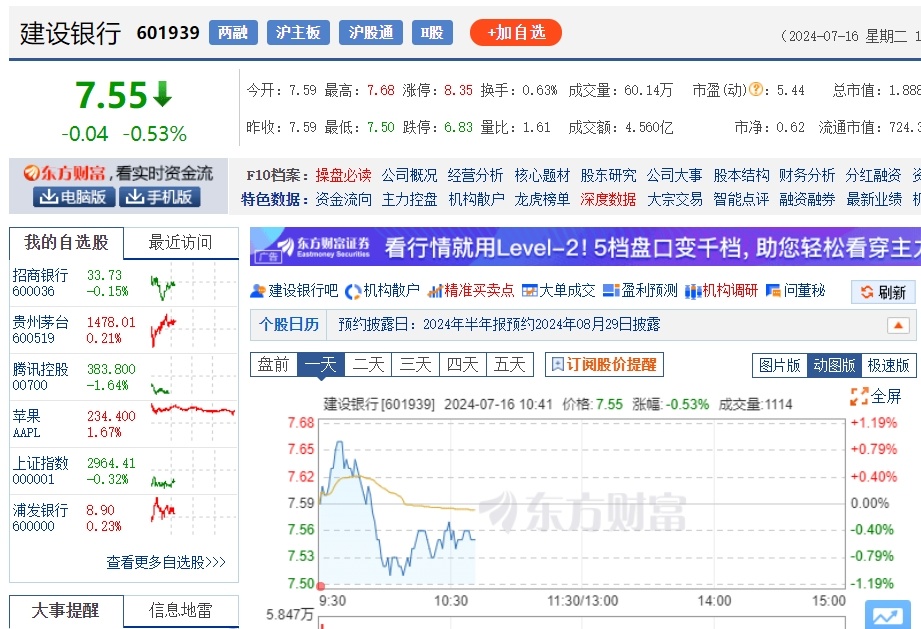Select the 盘前 chart tab
921x629 pixels.
coord(274,365)
